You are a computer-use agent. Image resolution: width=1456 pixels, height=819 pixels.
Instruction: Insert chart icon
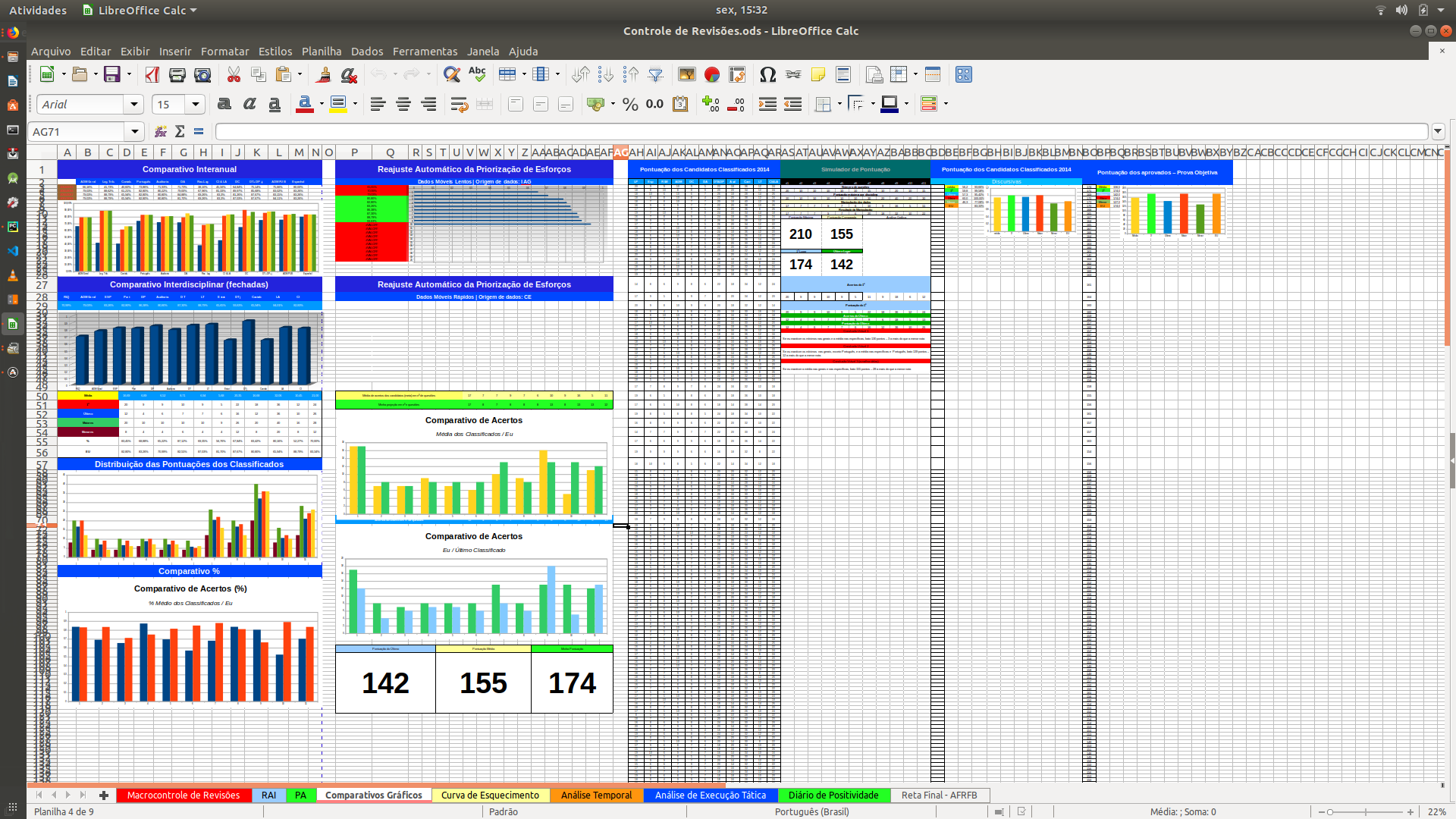coord(712,74)
